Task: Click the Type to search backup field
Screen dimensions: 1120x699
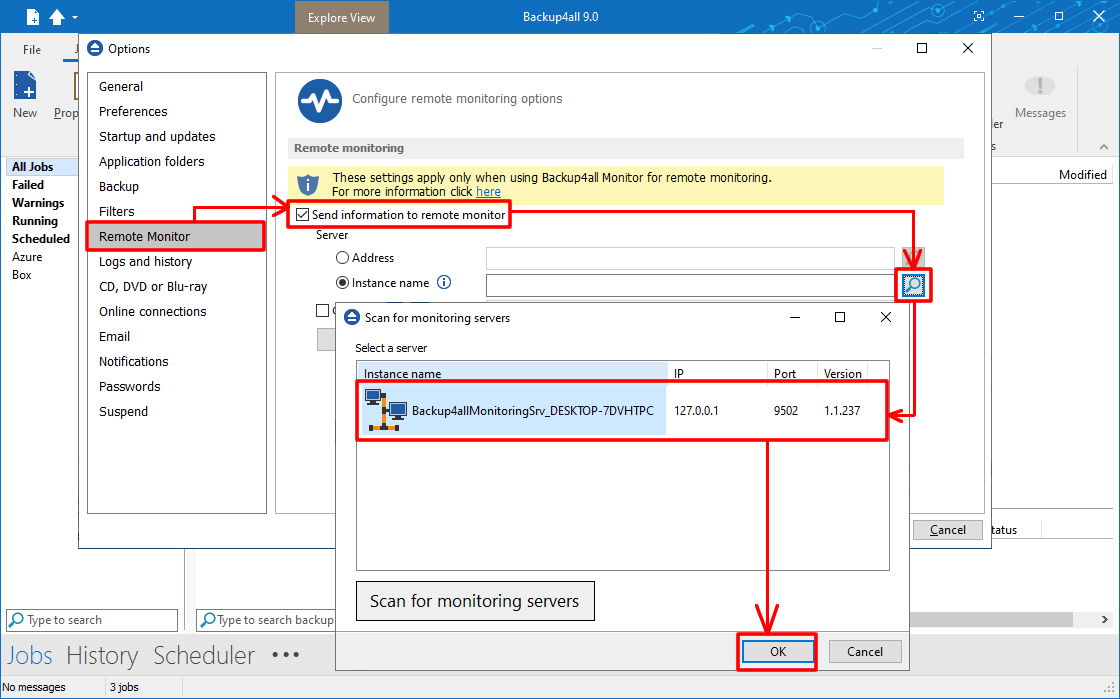Action: point(266,620)
